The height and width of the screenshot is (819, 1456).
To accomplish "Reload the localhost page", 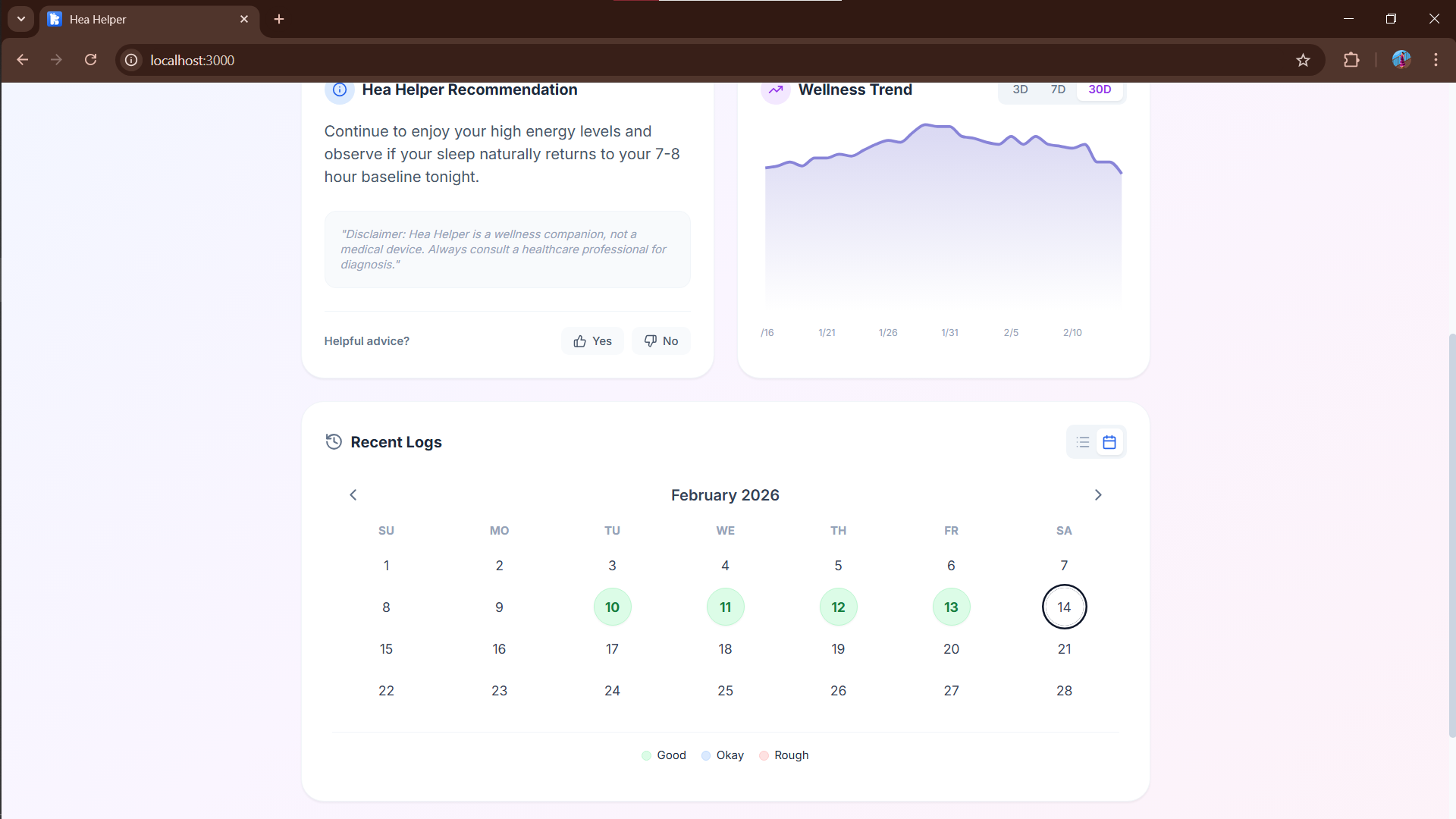I will coord(90,60).
